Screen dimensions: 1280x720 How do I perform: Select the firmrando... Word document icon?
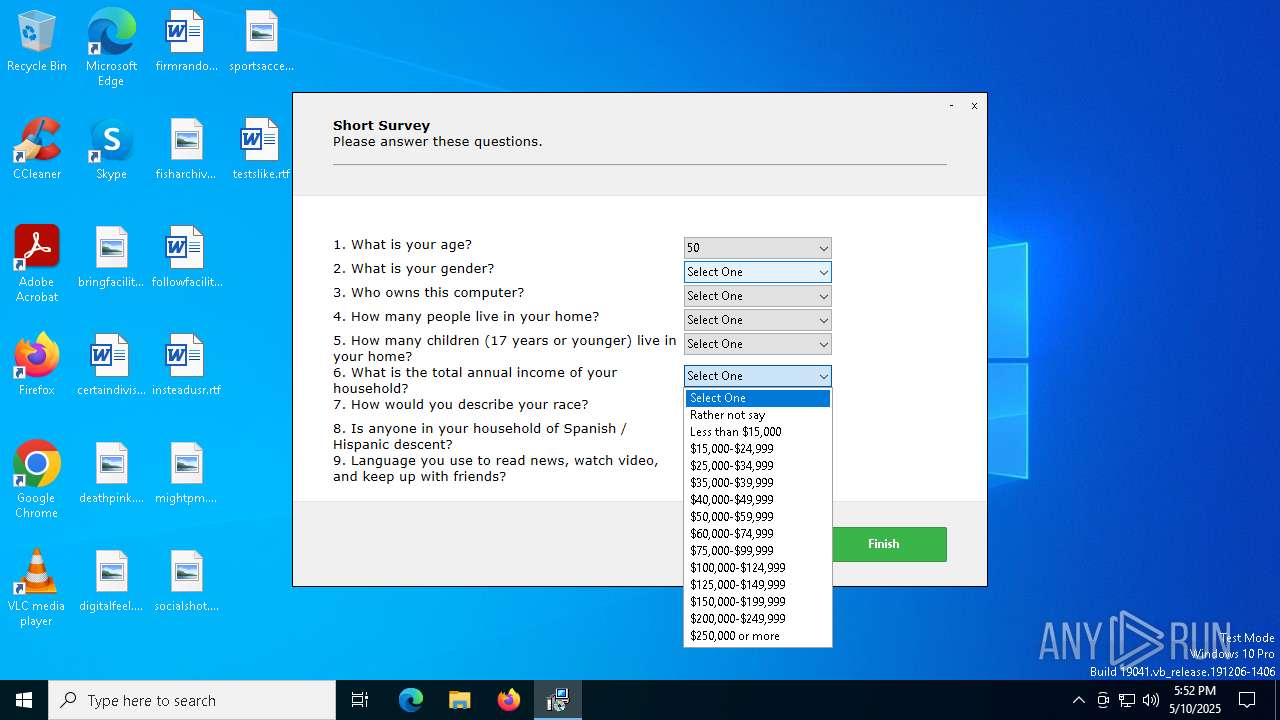tap(186, 42)
